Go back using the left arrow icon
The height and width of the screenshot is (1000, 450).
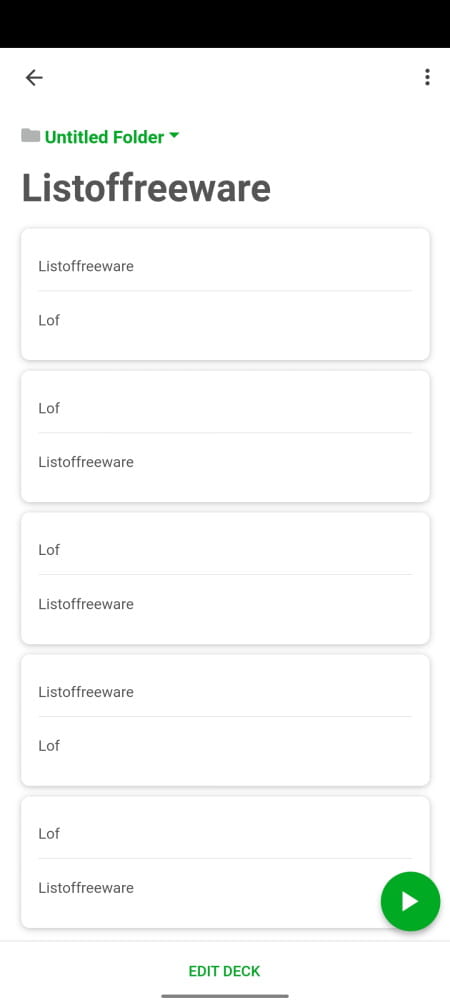coord(34,78)
